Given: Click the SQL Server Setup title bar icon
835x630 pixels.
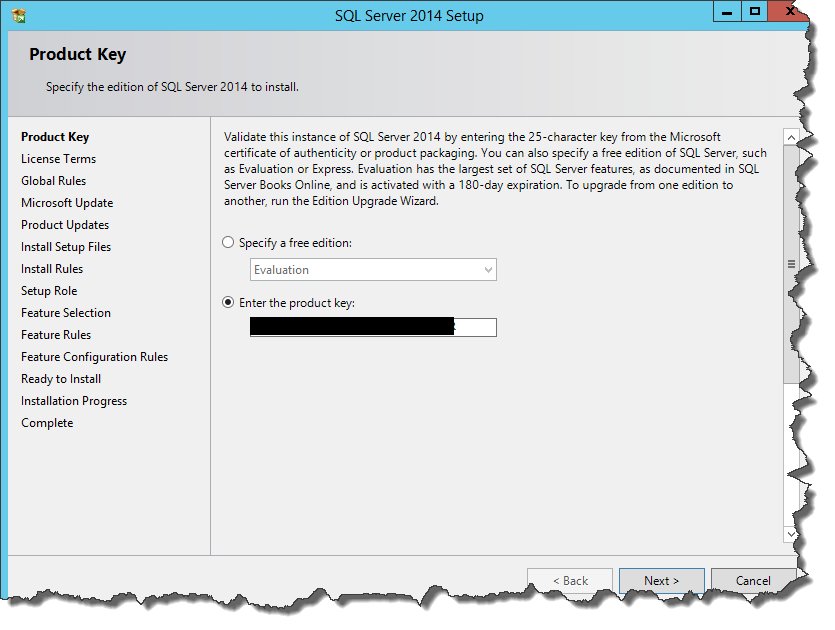Looking at the screenshot, I should [x=19, y=15].
